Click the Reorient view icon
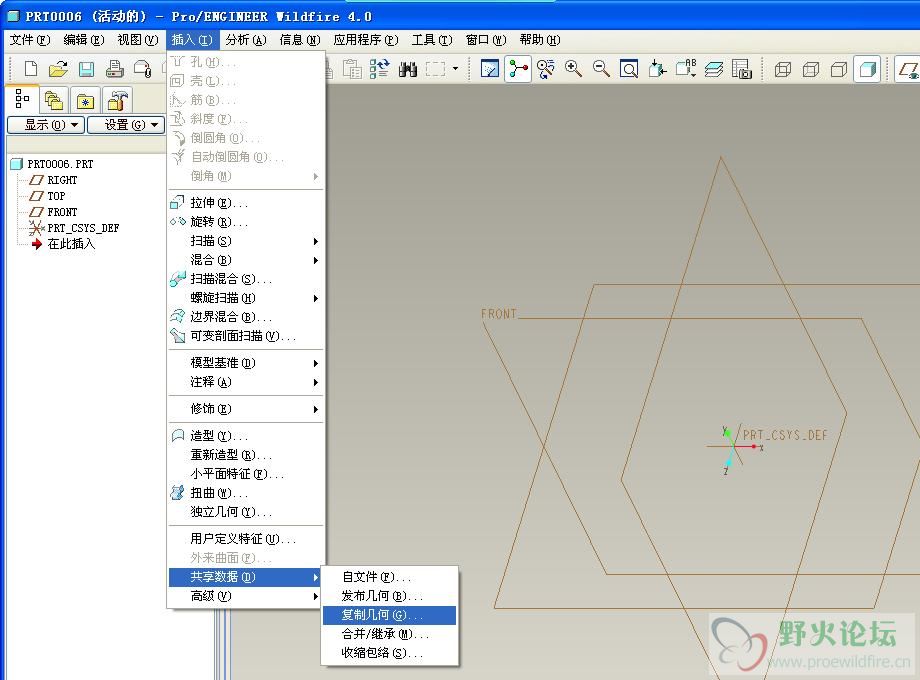The height and width of the screenshot is (680, 920). 657,69
